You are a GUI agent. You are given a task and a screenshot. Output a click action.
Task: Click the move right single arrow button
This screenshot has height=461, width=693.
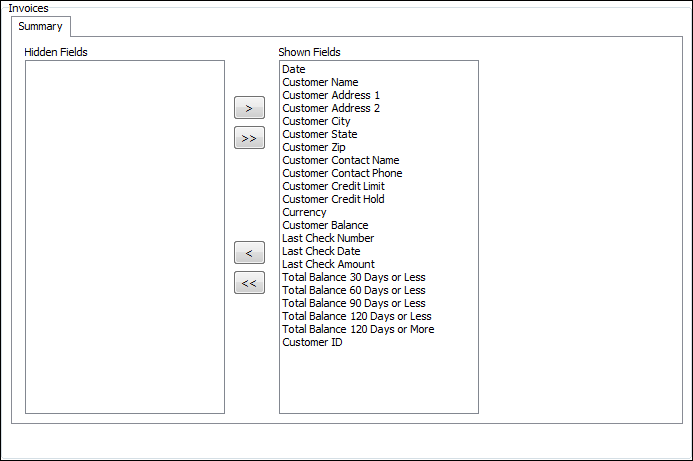tap(249, 107)
